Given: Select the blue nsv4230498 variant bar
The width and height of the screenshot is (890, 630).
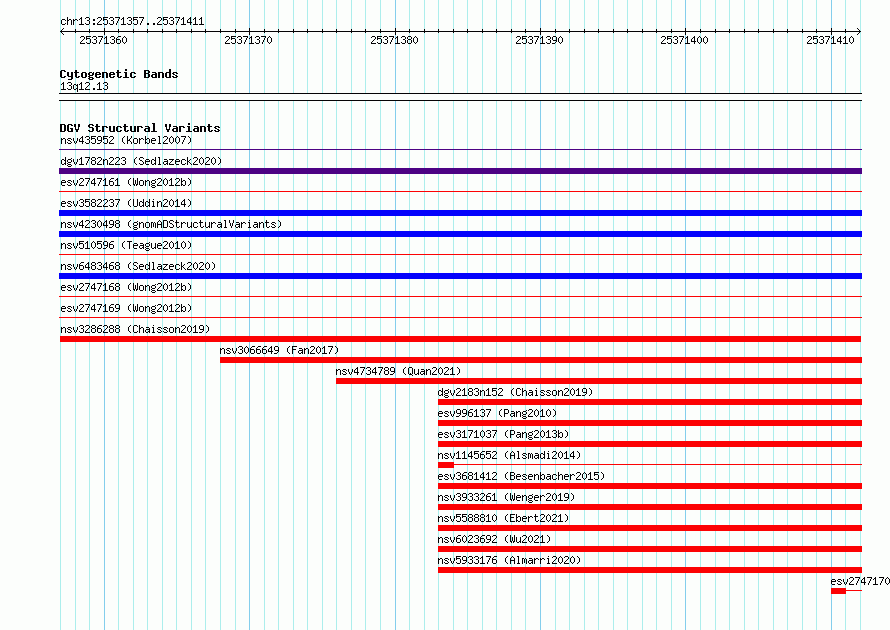Looking at the screenshot, I should point(460,234).
